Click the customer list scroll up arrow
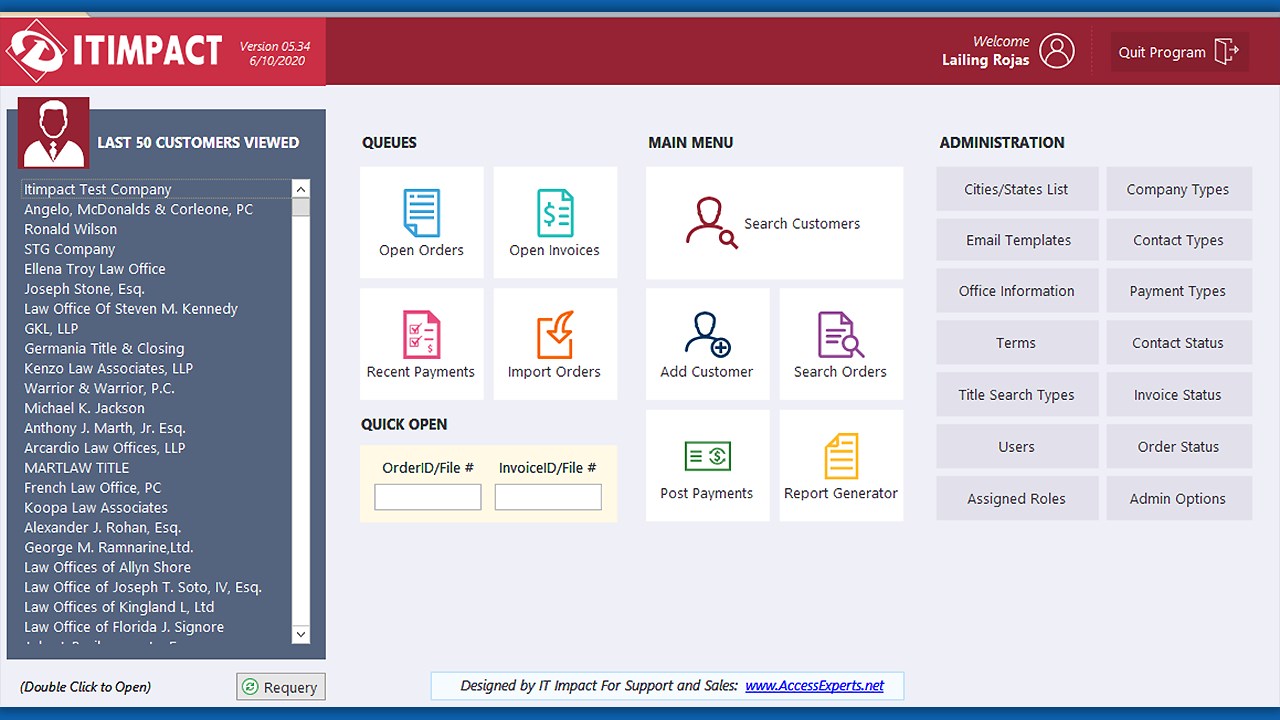 pyautogui.click(x=300, y=189)
